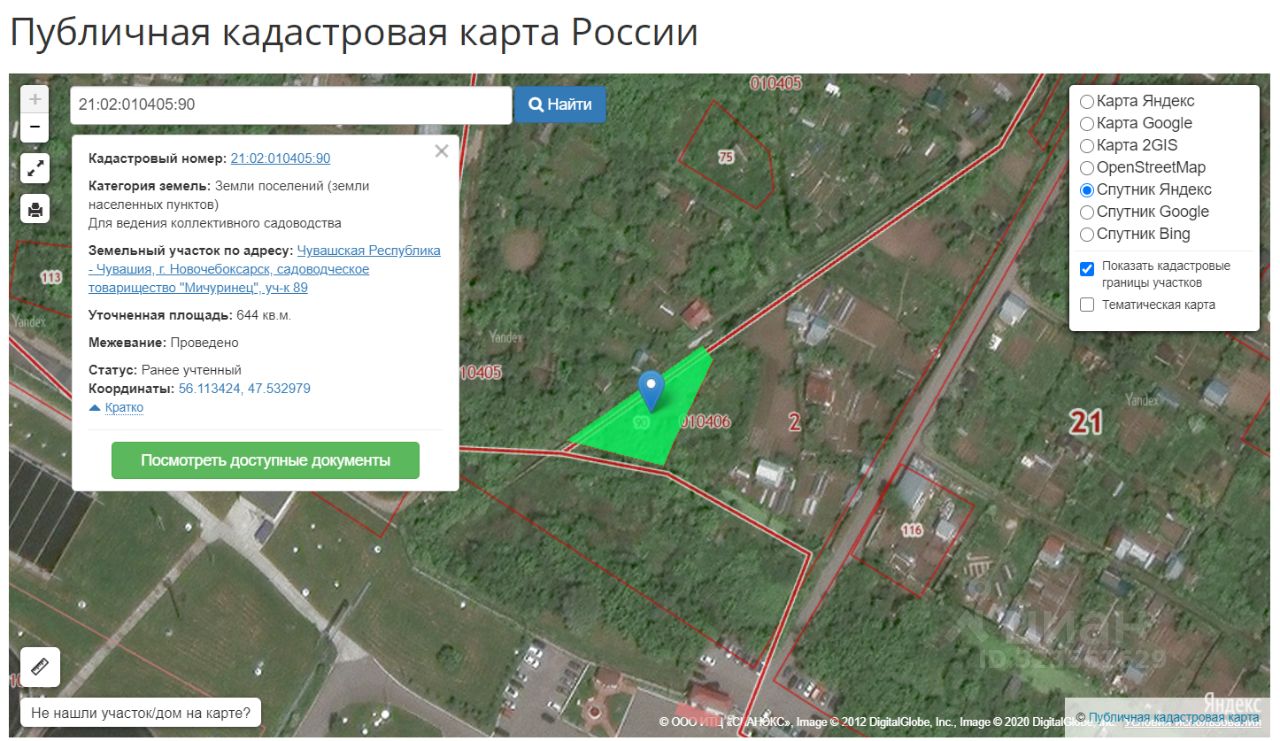Select Карта 2GIS map layer

pos(1087,145)
